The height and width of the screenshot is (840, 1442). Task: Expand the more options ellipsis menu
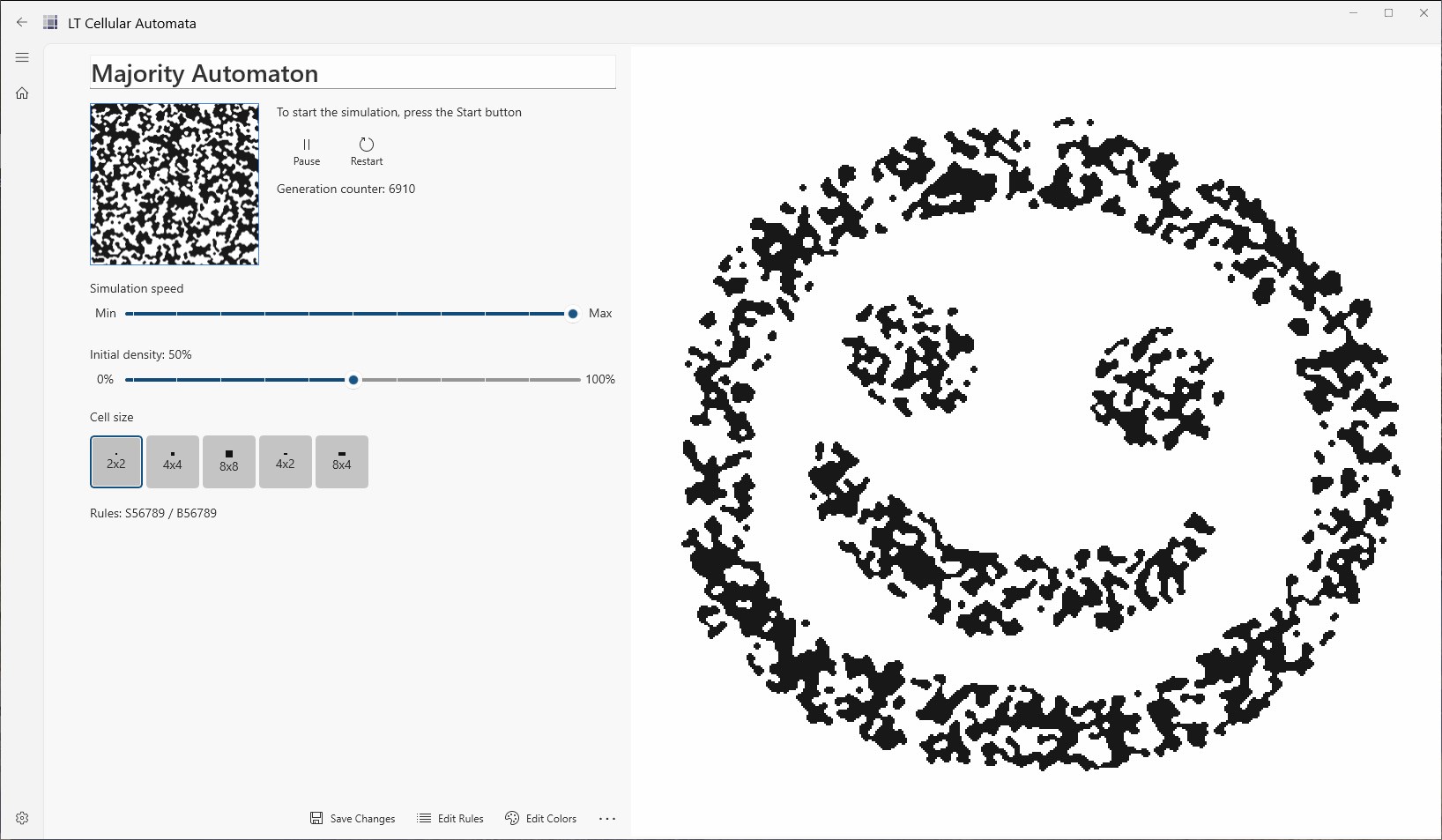(607, 819)
